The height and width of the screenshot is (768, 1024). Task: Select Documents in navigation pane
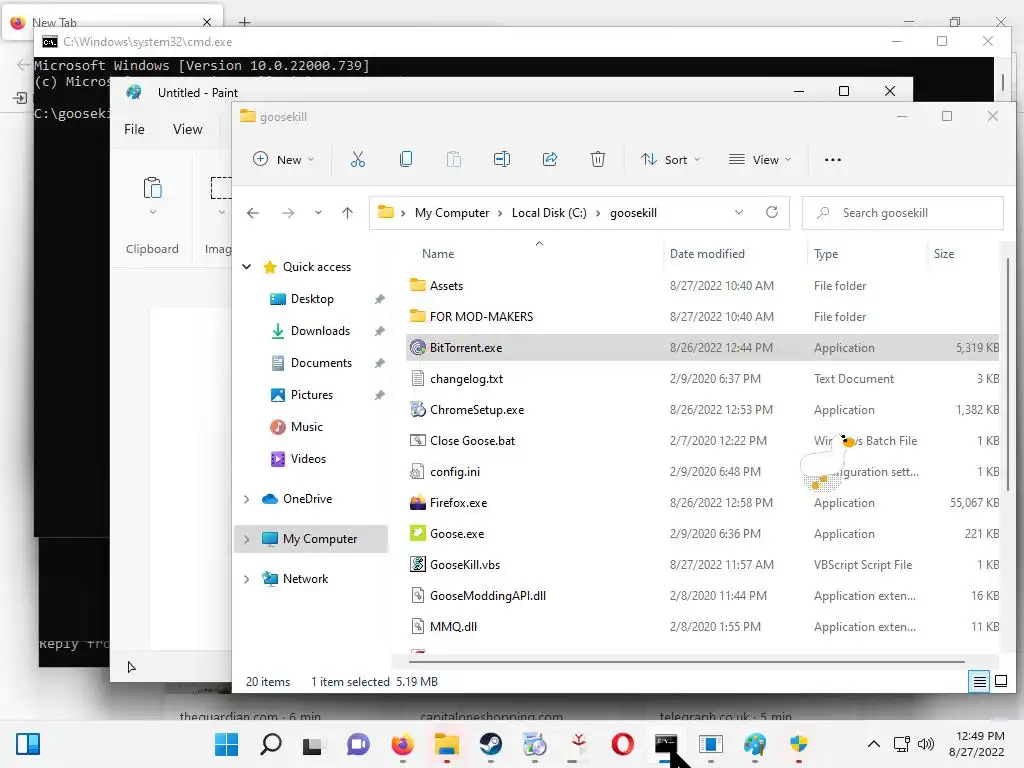[321, 363]
